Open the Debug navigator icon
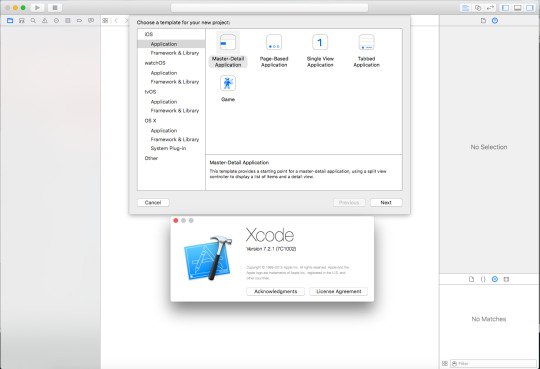The height and width of the screenshot is (369, 540). (68, 21)
